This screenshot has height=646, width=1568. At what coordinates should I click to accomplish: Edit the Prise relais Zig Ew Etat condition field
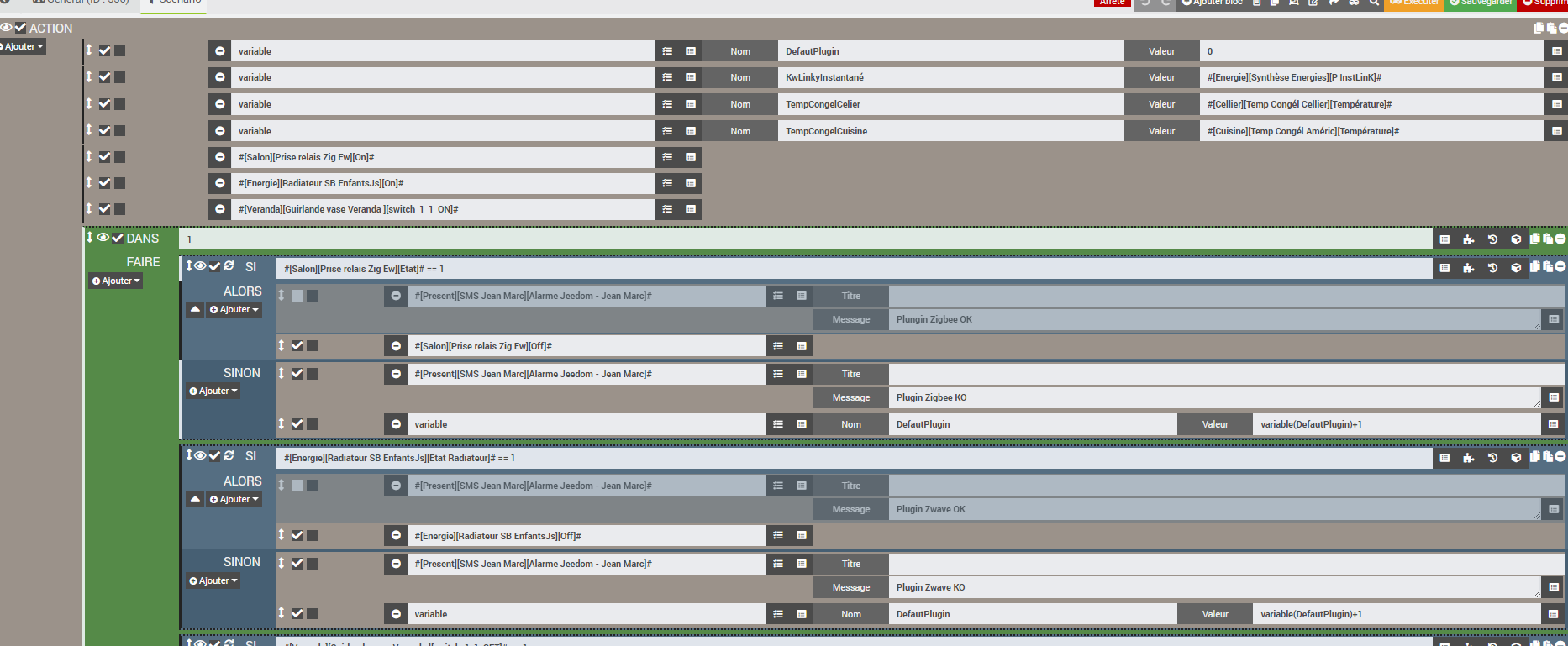[855, 269]
